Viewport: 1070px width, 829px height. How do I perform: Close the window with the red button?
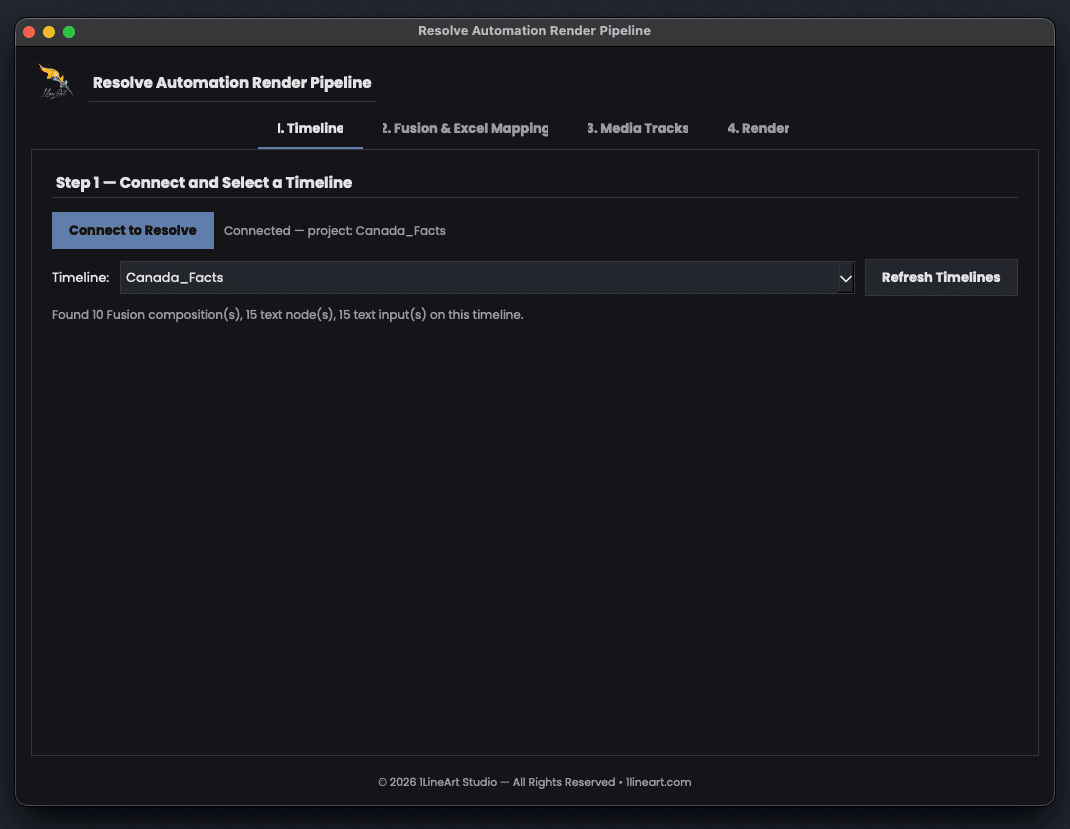29,31
